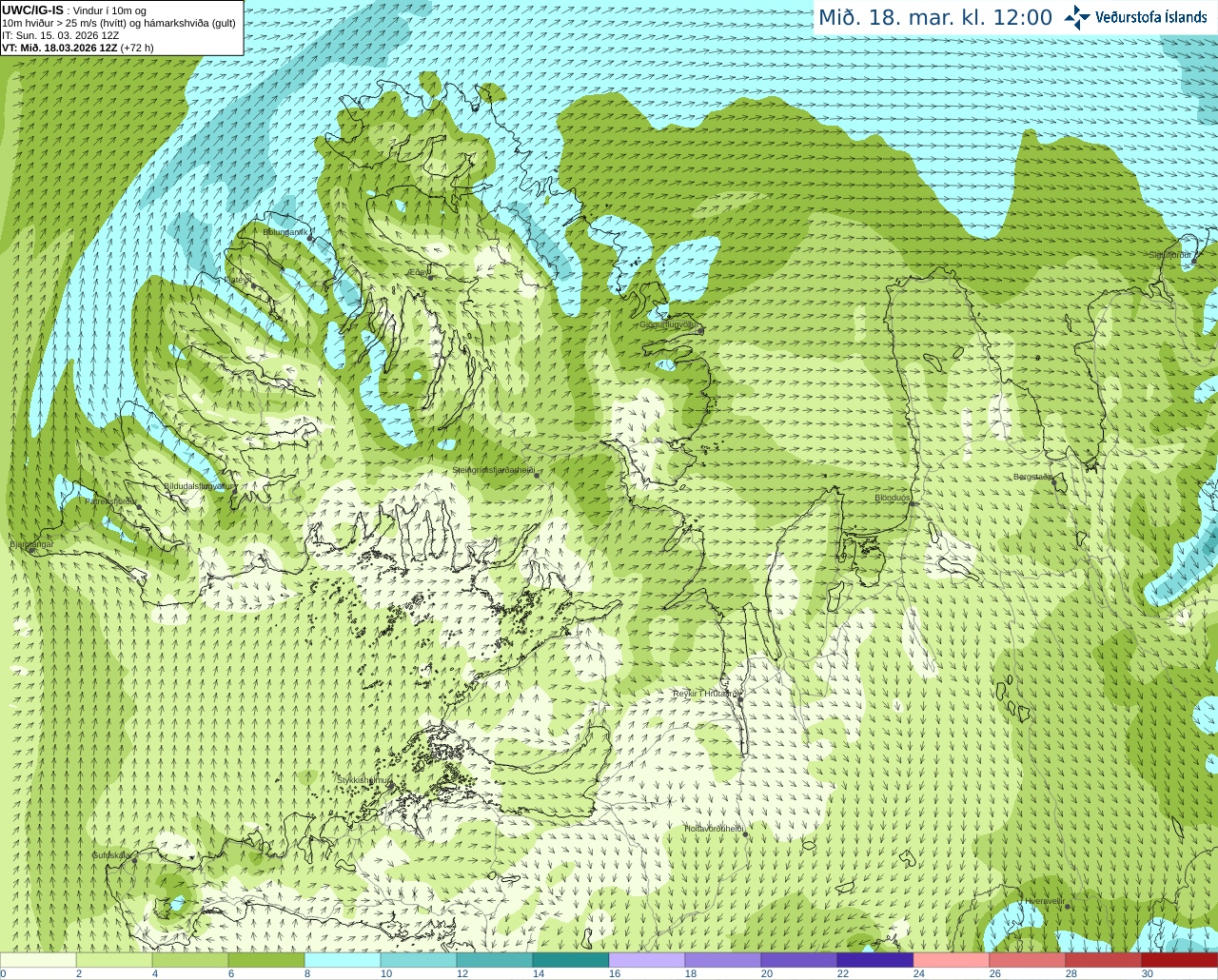Click the legend scale value 16
1218x980 pixels.
coord(615,973)
